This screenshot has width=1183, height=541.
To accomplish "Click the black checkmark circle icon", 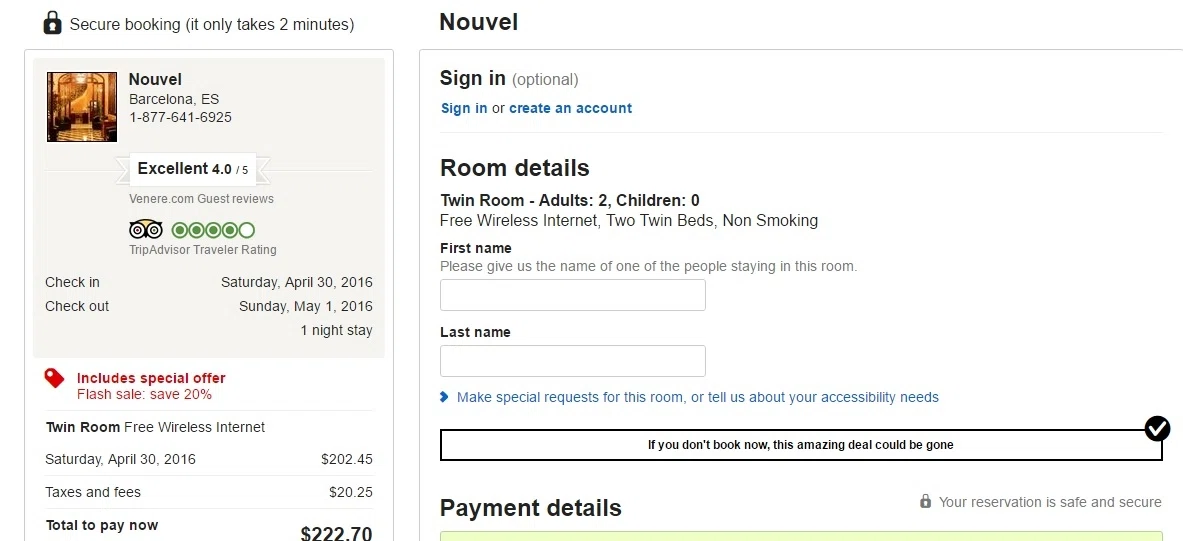I will (x=1157, y=429).
